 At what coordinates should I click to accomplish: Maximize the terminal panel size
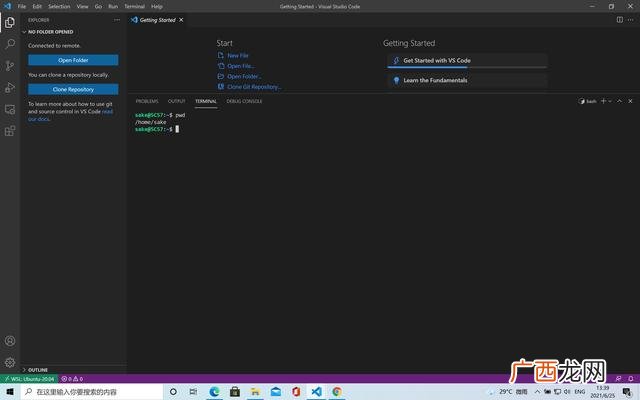pos(619,101)
